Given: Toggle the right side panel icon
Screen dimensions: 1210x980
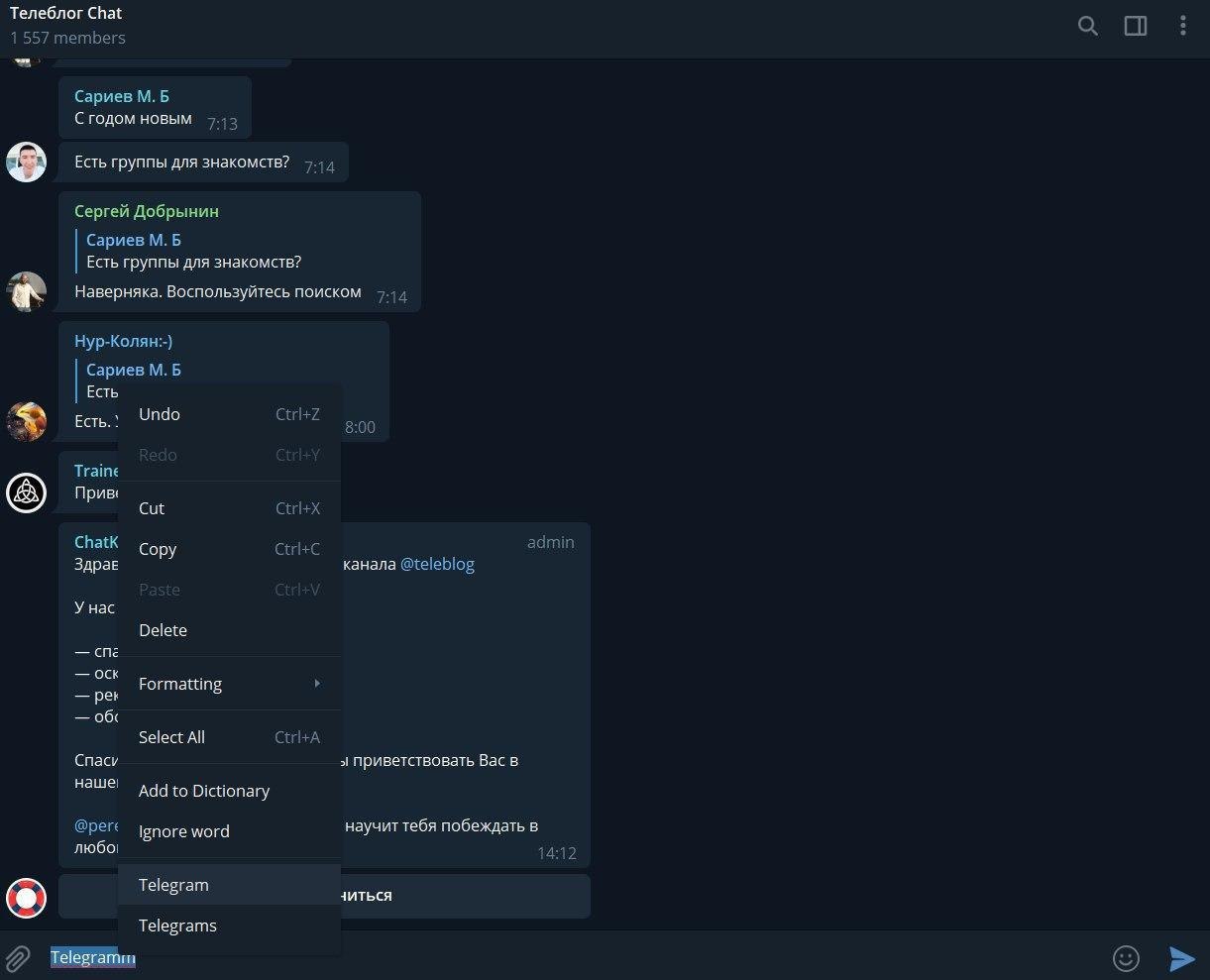Looking at the screenshot, I should pos(1136,27).
